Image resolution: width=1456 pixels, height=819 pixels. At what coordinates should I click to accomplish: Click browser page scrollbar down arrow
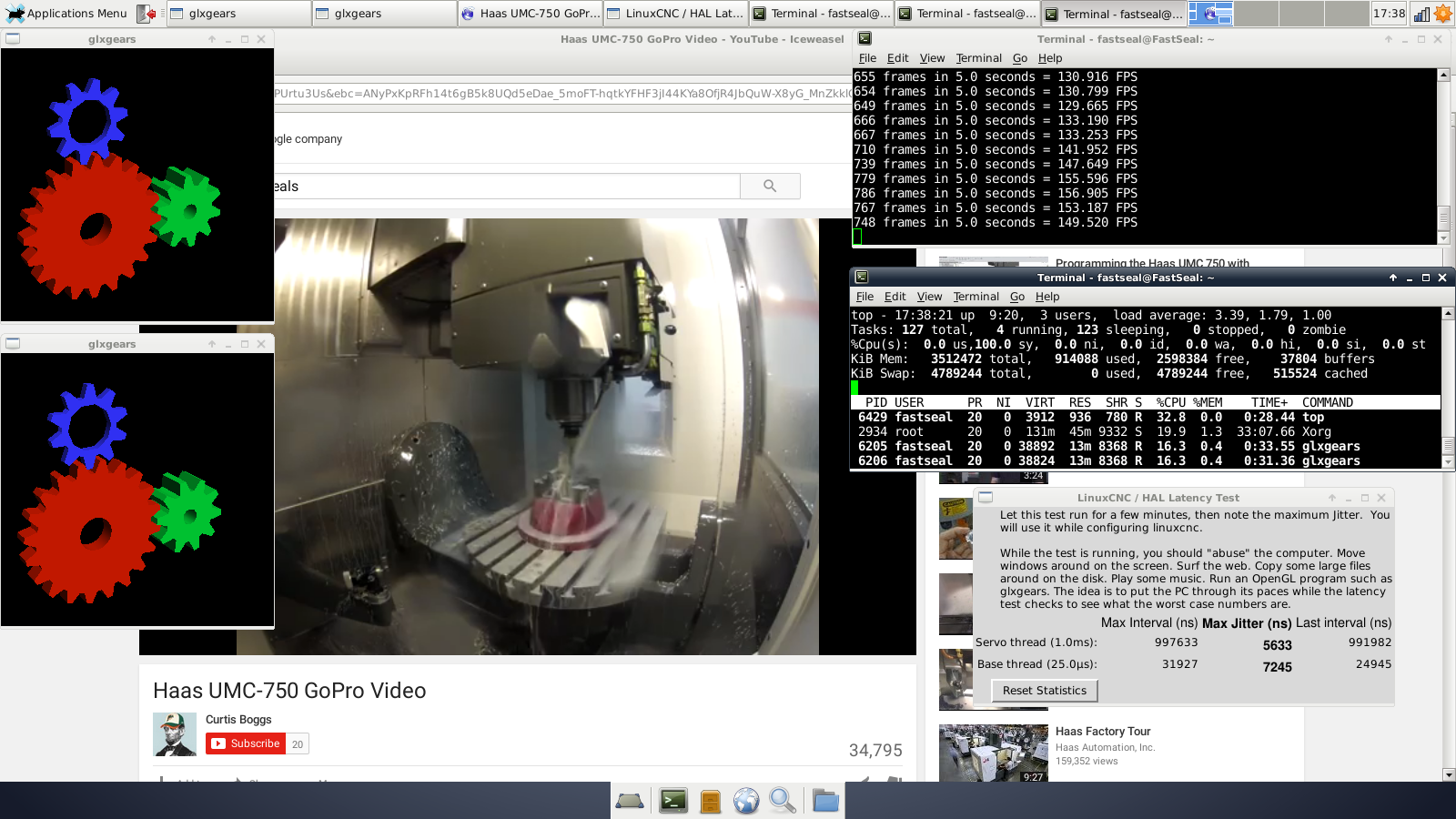point(1449,775)
